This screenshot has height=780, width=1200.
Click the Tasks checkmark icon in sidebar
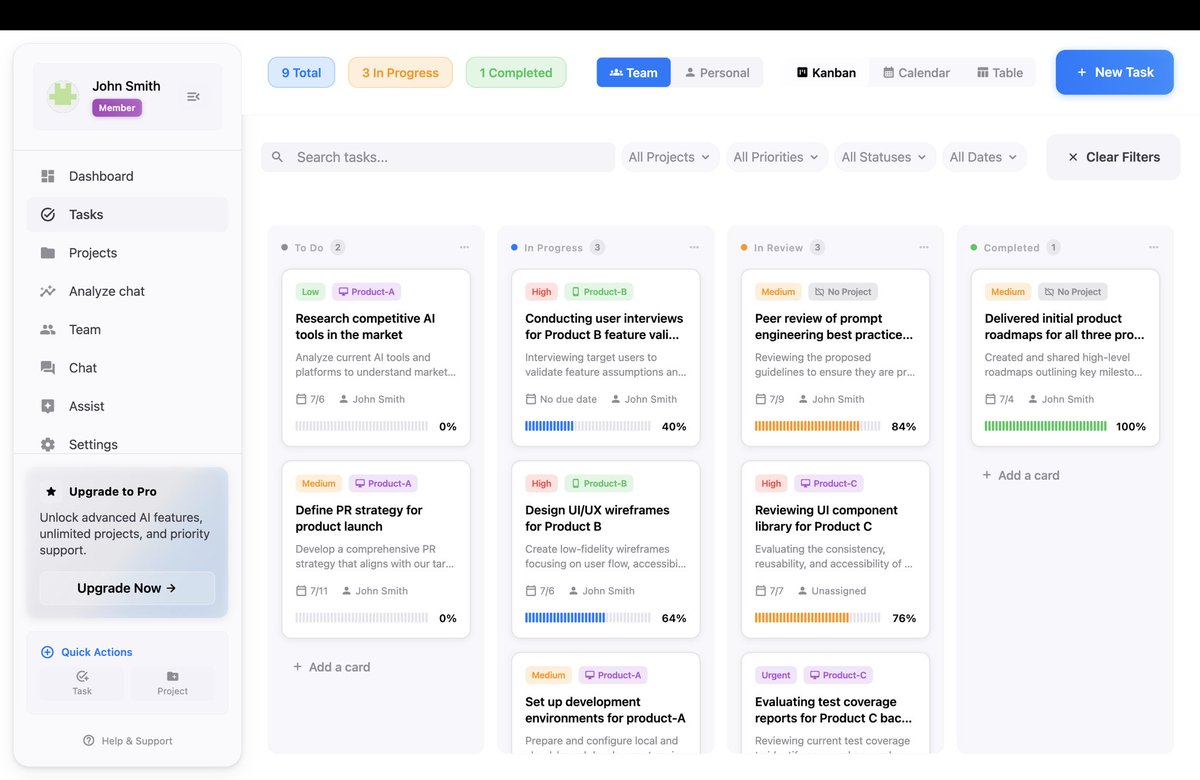coord(48,214)
